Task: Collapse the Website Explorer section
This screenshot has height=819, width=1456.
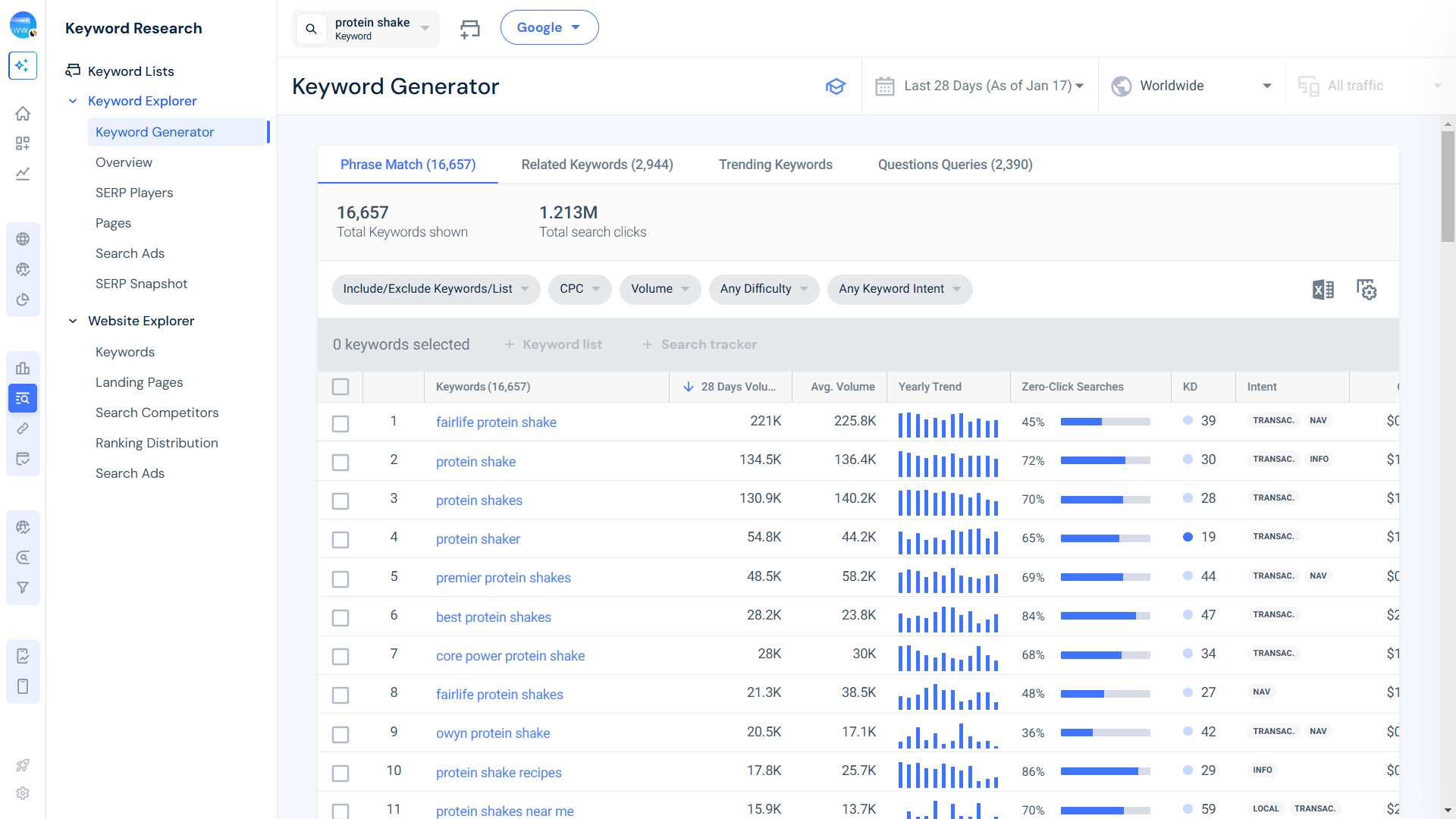Action: [73, 321]
